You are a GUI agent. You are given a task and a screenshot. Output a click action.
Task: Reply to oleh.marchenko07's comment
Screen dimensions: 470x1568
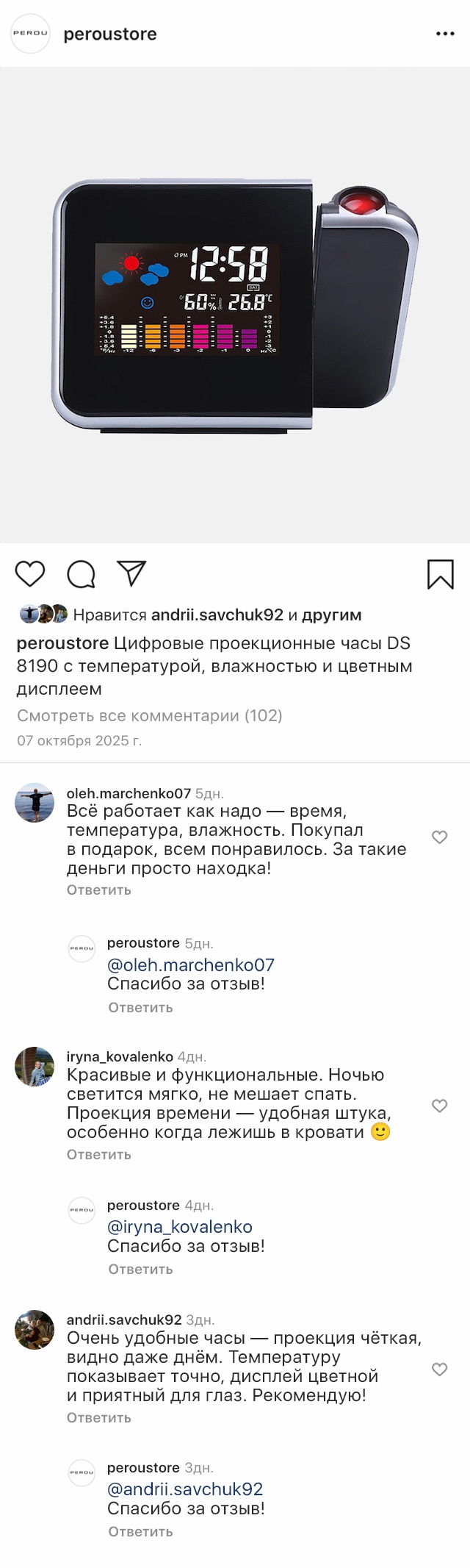[x=99, y=890]
